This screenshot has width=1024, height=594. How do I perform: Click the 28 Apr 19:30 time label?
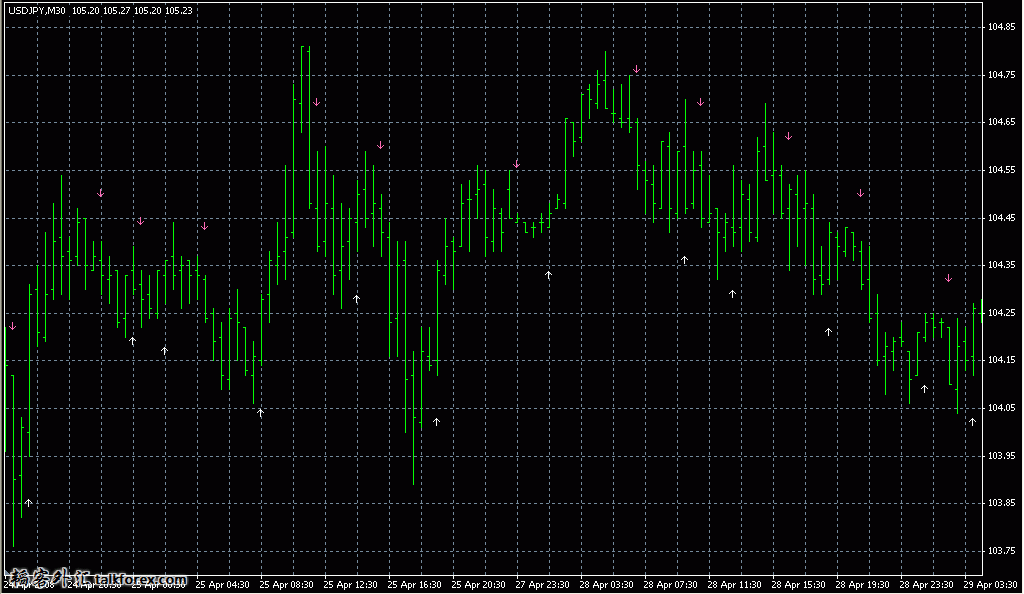pyautogui.click(x=862, y=585)
